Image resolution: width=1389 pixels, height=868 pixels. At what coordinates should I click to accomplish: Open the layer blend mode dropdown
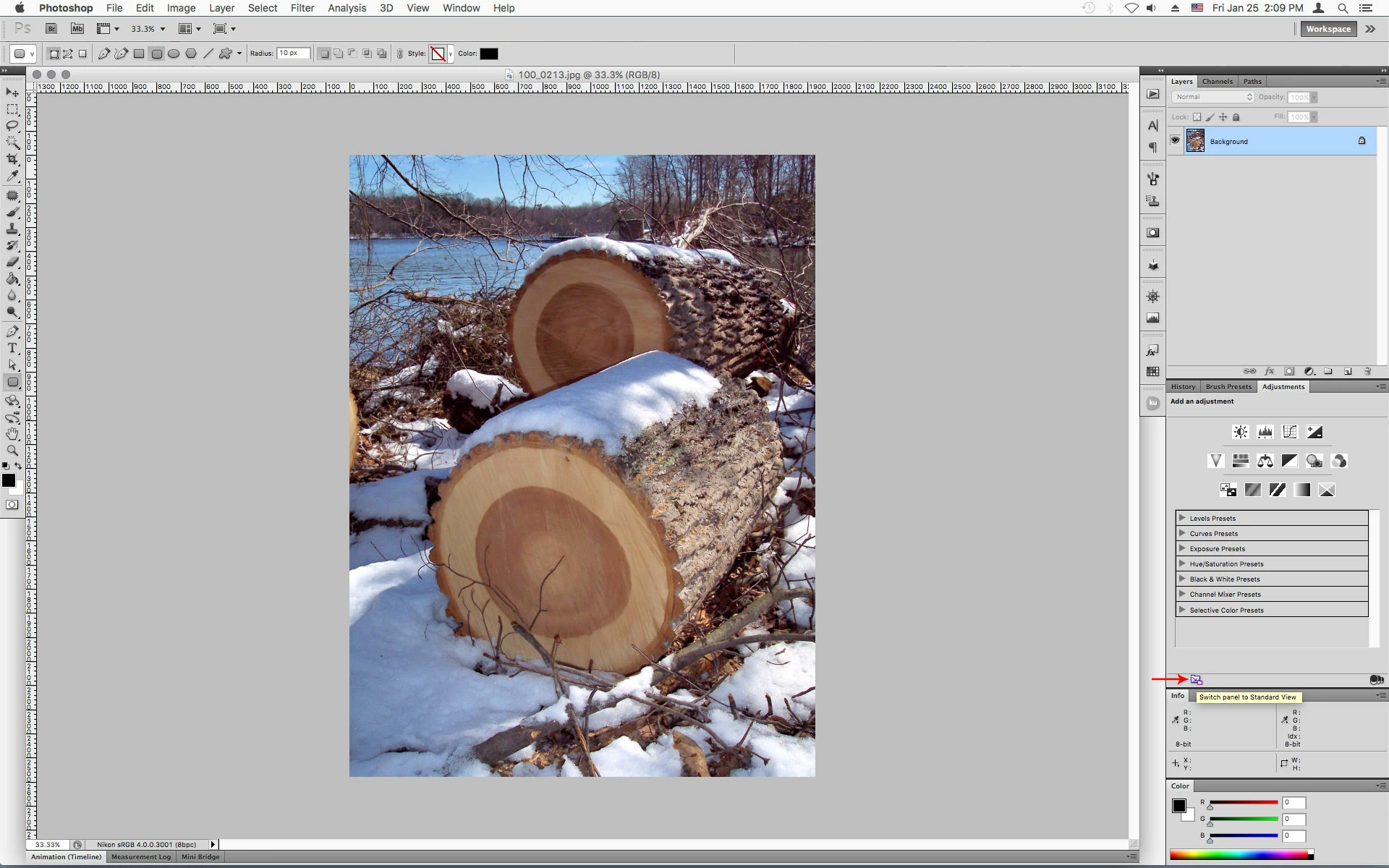click(x=1212, y=97)
